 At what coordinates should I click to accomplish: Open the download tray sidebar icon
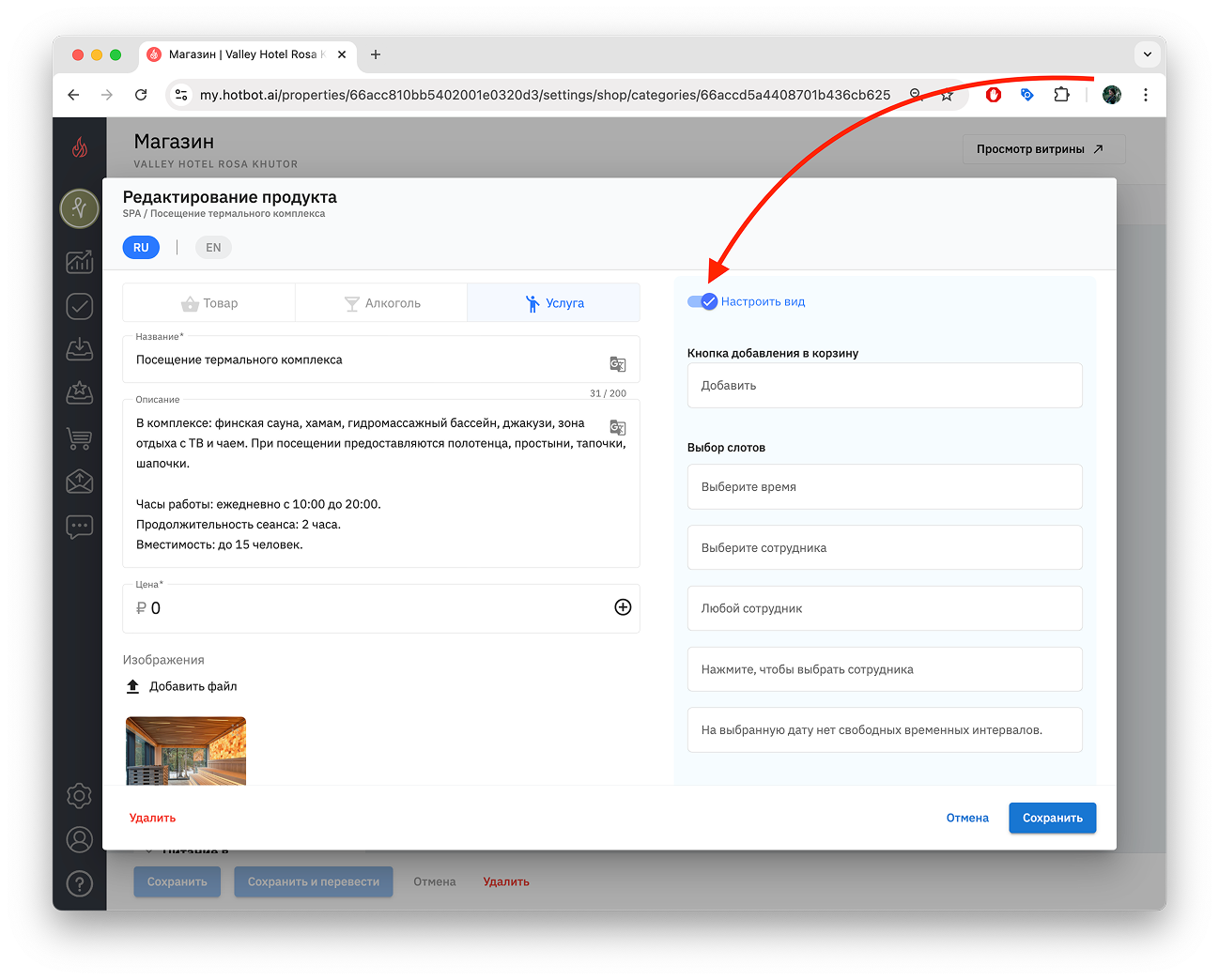(80, 349)
